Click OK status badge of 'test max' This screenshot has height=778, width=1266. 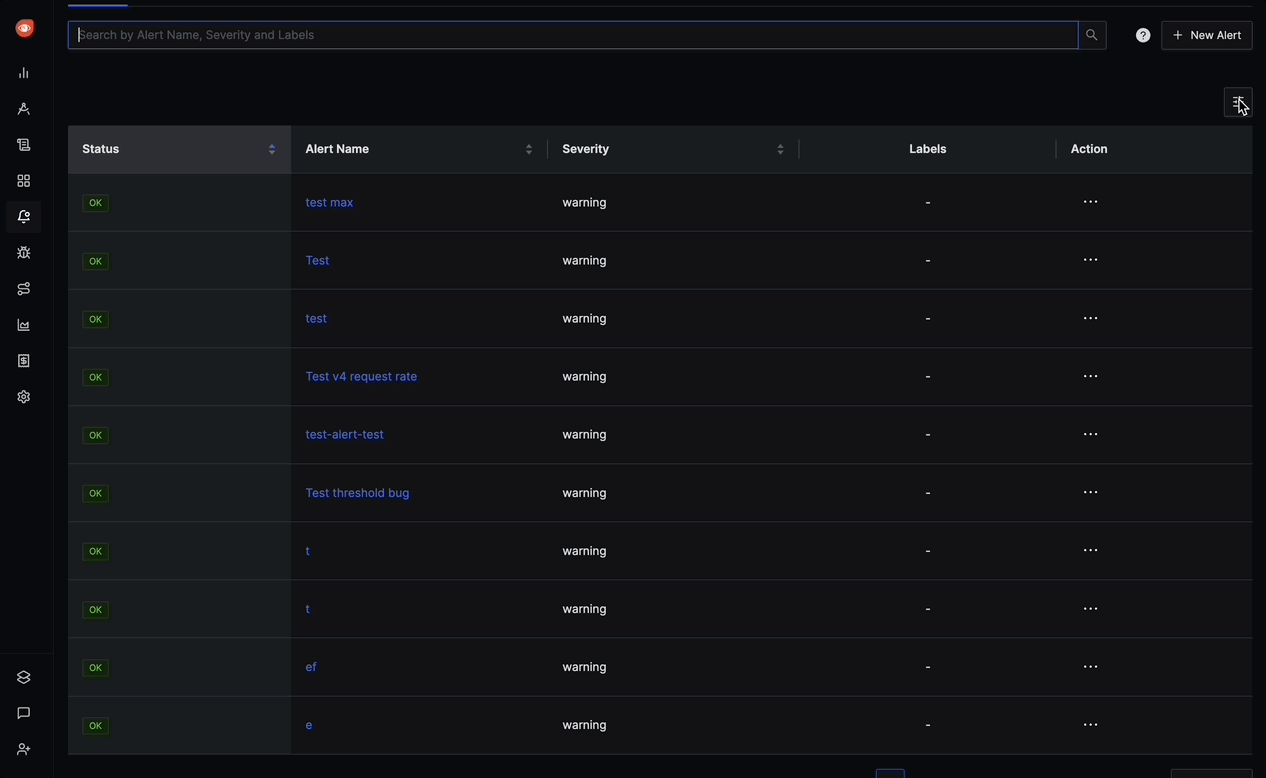(x=95, y=203)
